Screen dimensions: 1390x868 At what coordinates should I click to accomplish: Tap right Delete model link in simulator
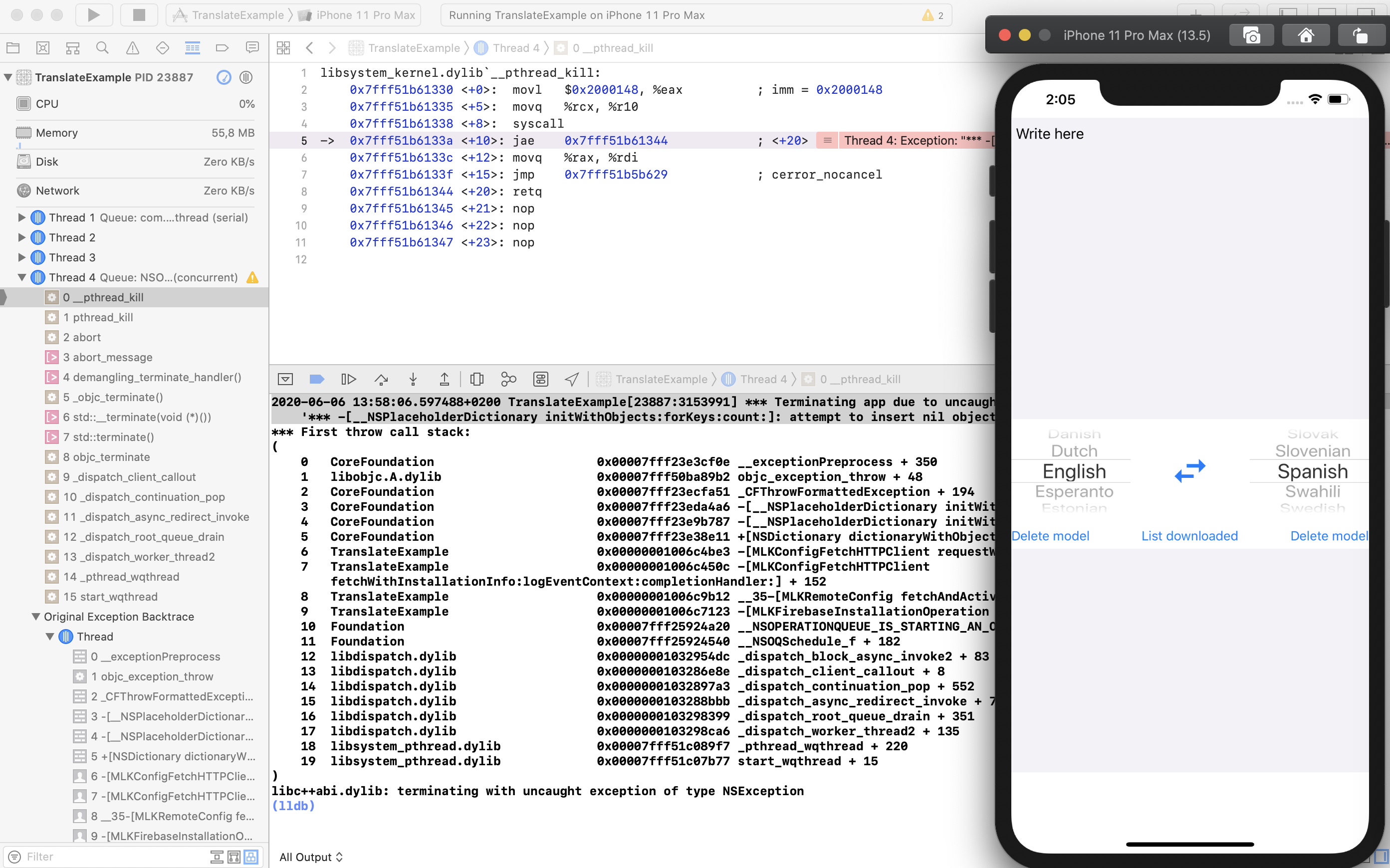click(1329, 536)
